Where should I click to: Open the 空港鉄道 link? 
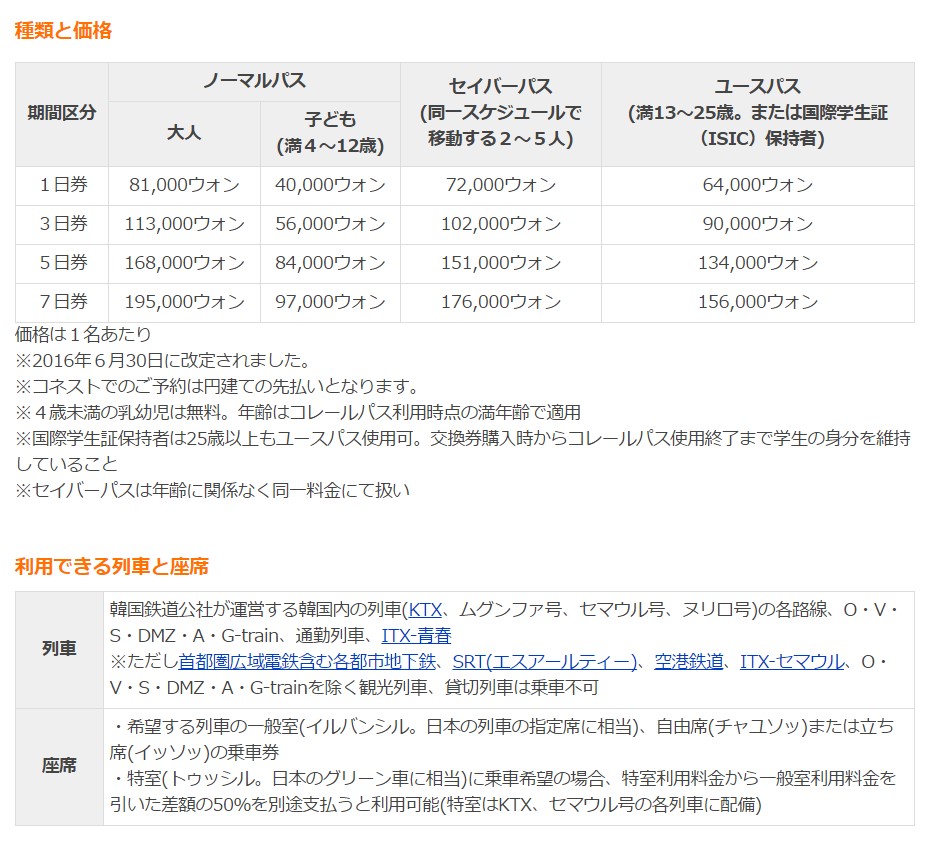[689, 661]
